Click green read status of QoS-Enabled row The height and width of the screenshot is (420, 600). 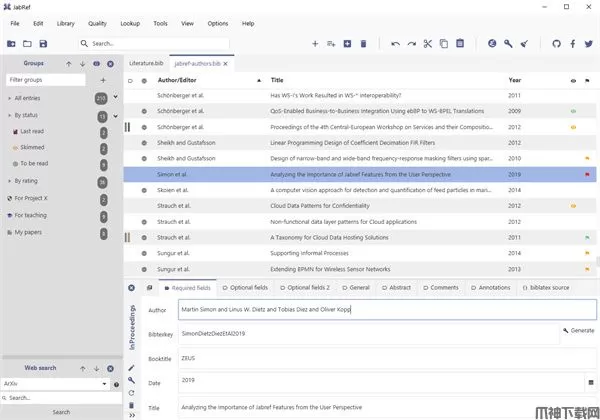click(x=573, y=111)
